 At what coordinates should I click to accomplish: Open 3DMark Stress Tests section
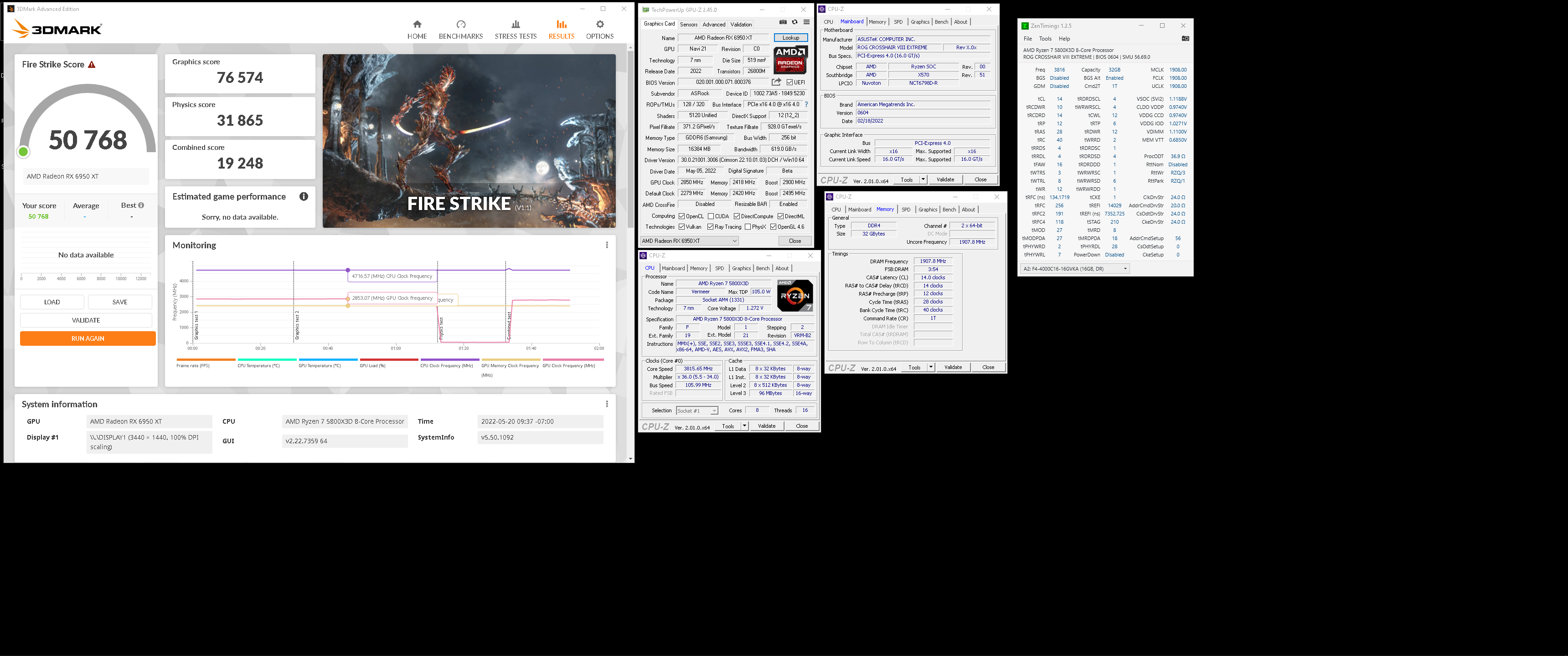coord(516,29)
